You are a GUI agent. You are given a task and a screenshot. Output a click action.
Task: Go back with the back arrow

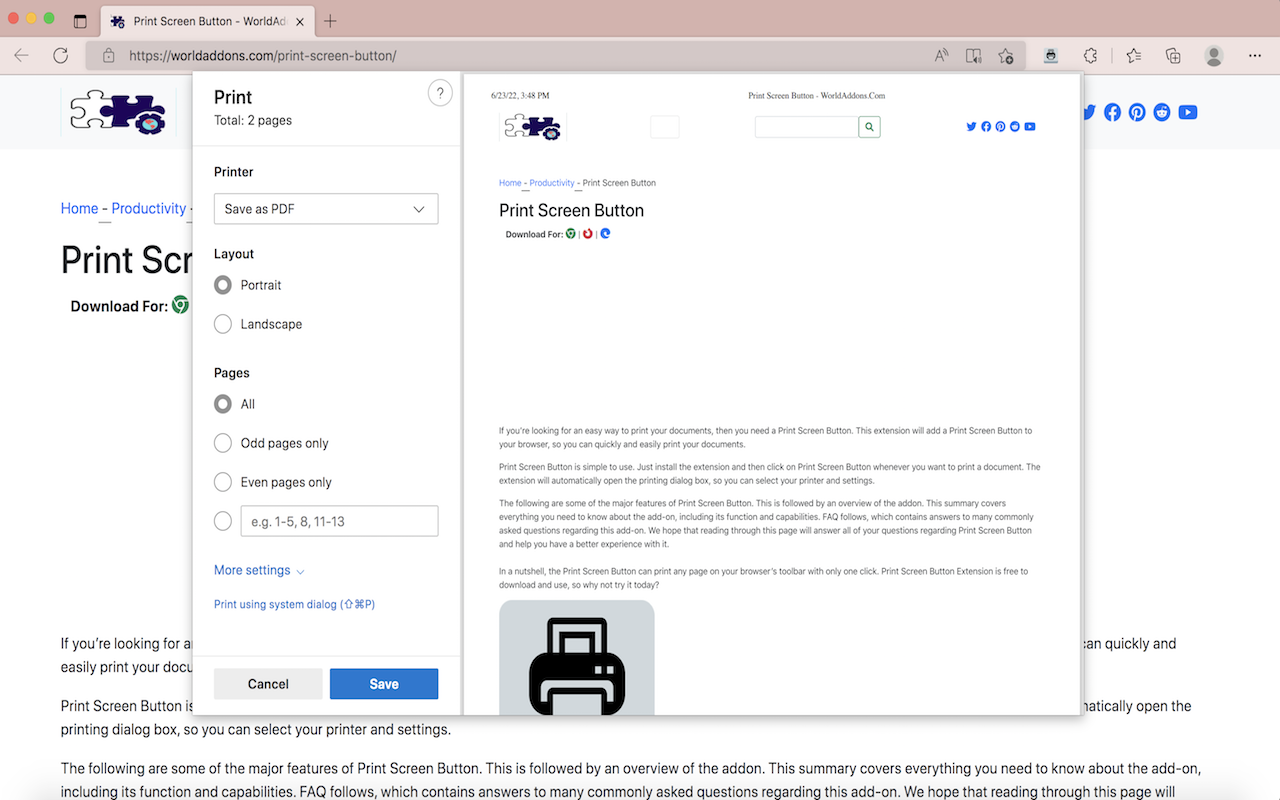22,56
